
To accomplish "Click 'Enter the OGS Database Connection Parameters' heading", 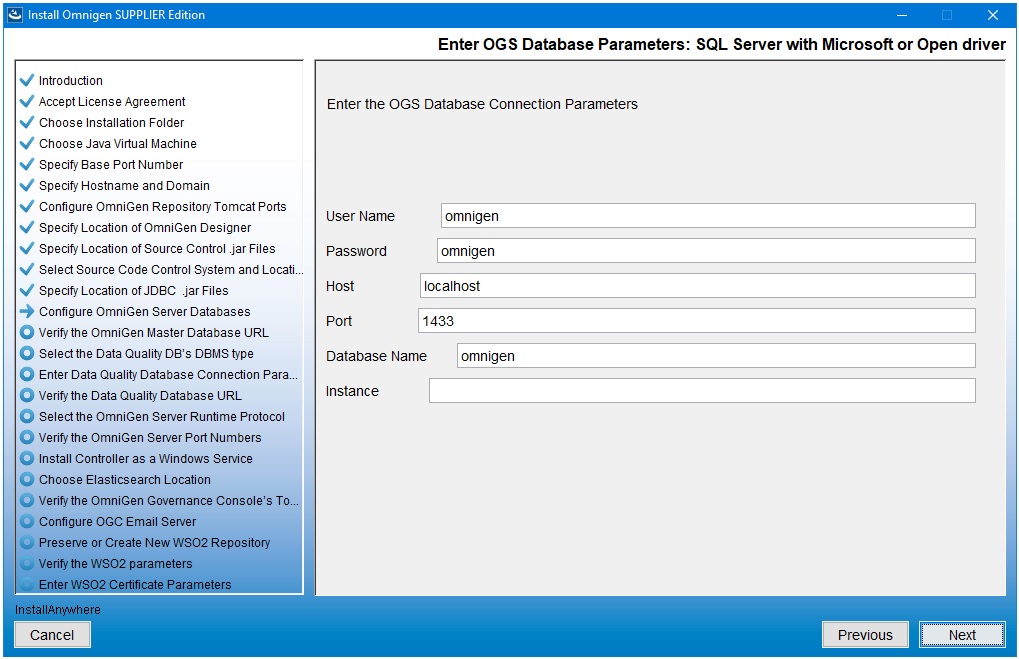I will 482,104.
